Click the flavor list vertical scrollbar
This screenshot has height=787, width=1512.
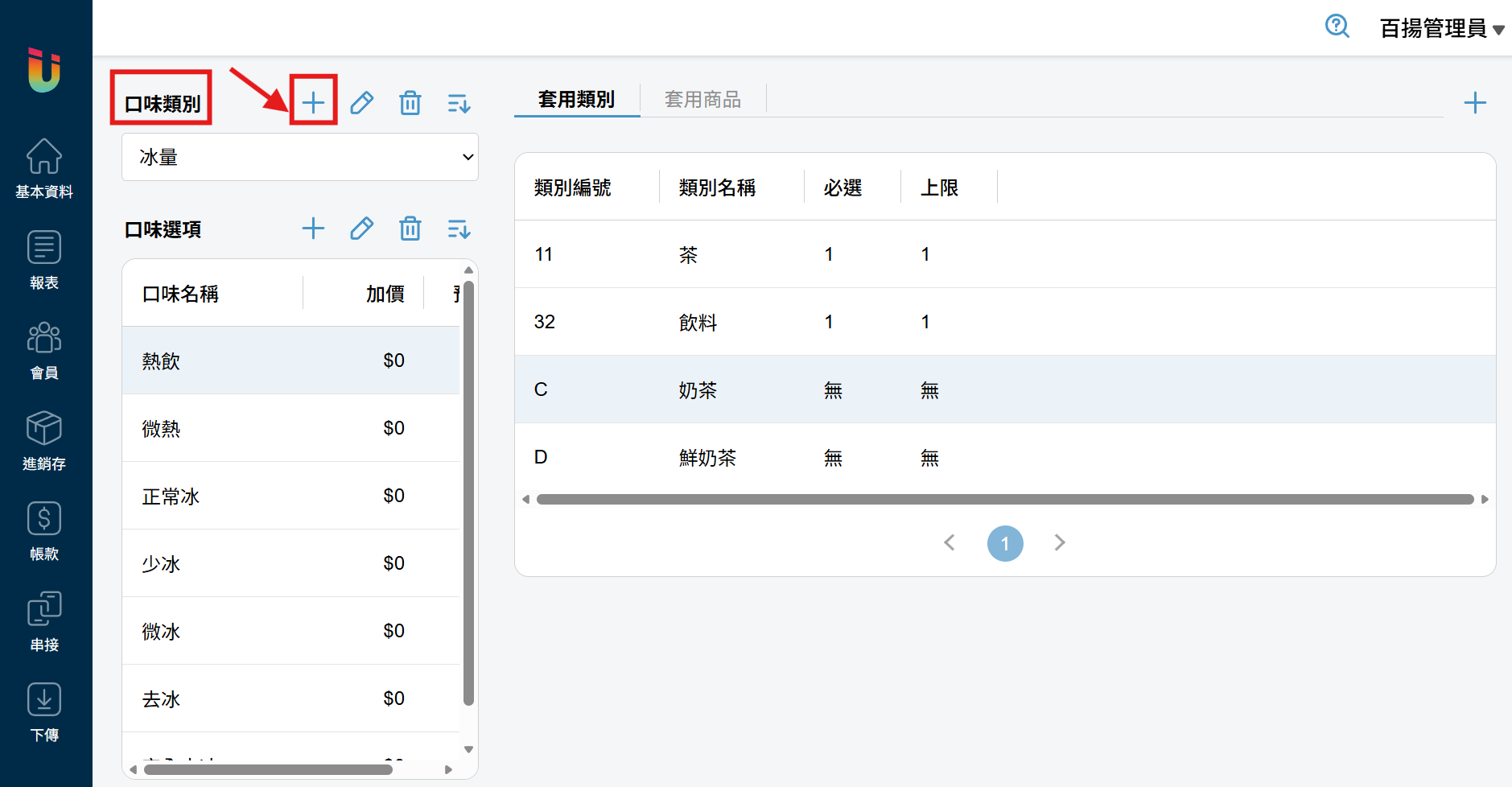(468, 491)
